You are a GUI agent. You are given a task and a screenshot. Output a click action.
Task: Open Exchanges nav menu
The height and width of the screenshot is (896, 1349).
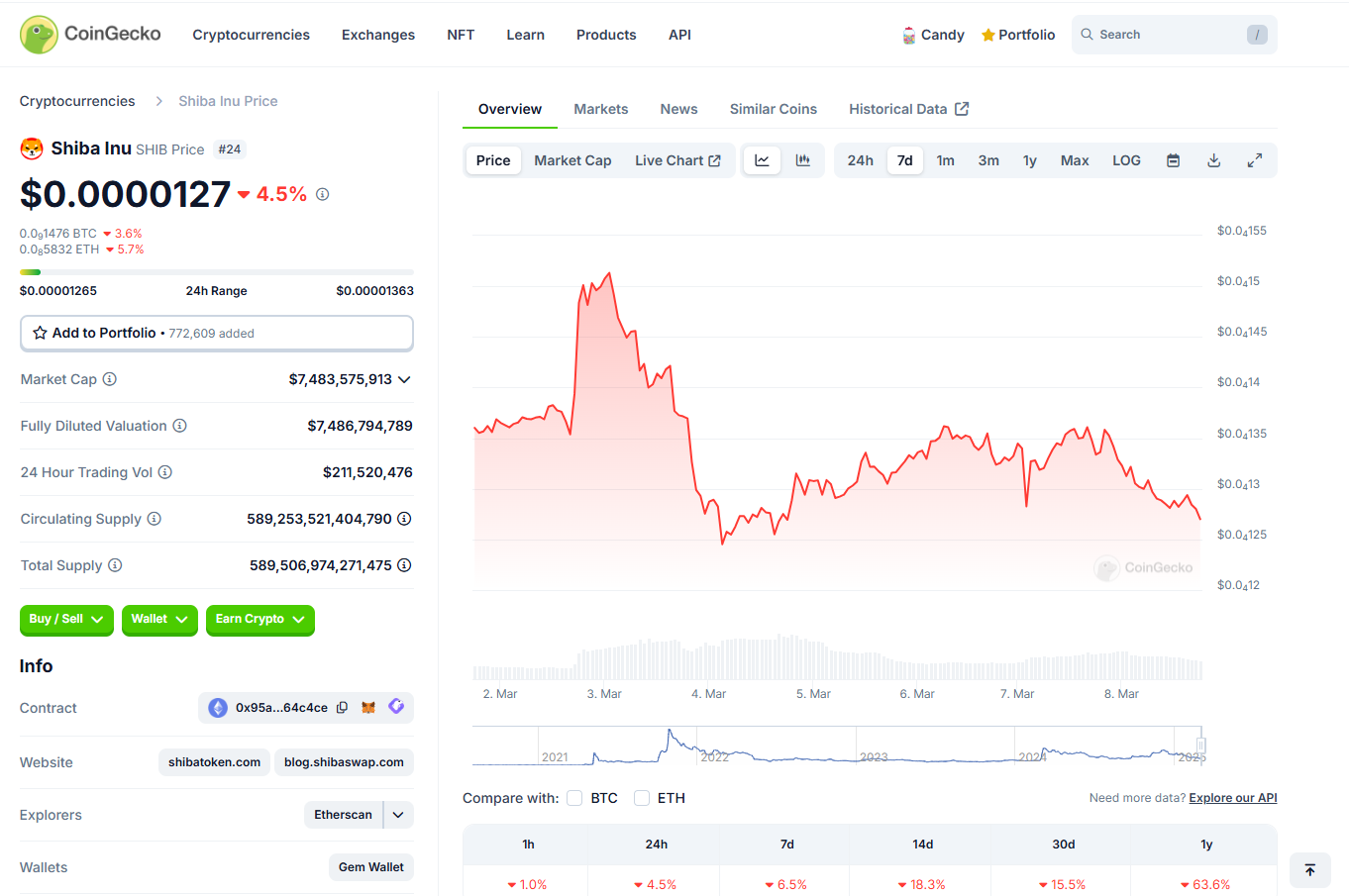378,35
